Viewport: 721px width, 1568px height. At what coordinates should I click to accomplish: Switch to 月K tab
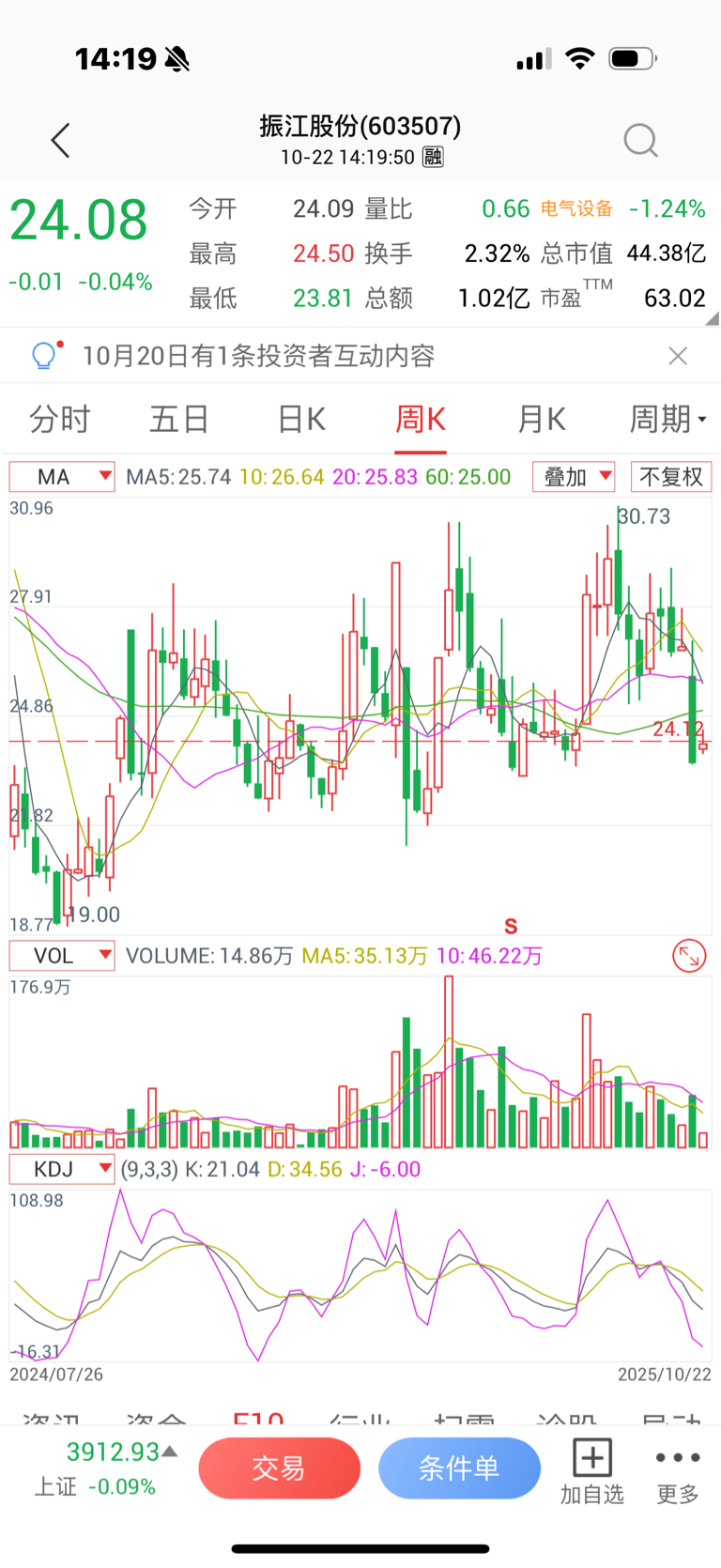[x=542, y=419]
